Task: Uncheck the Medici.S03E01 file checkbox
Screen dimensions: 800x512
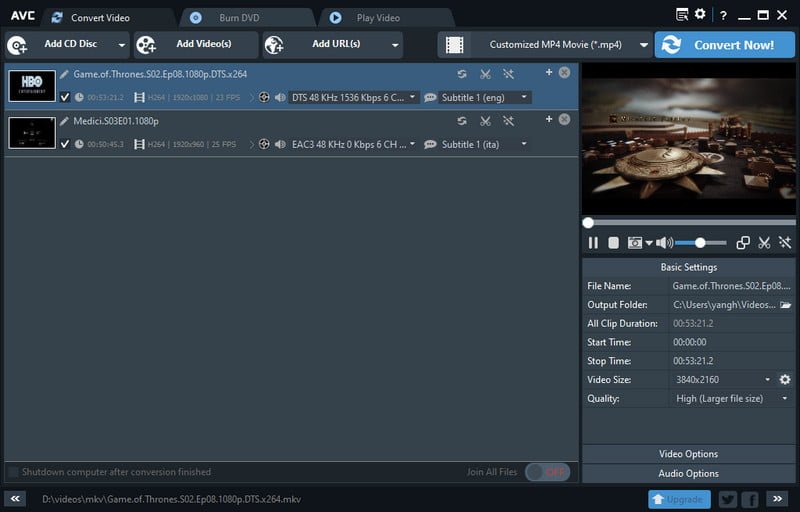Action: [x=65, y=144]
